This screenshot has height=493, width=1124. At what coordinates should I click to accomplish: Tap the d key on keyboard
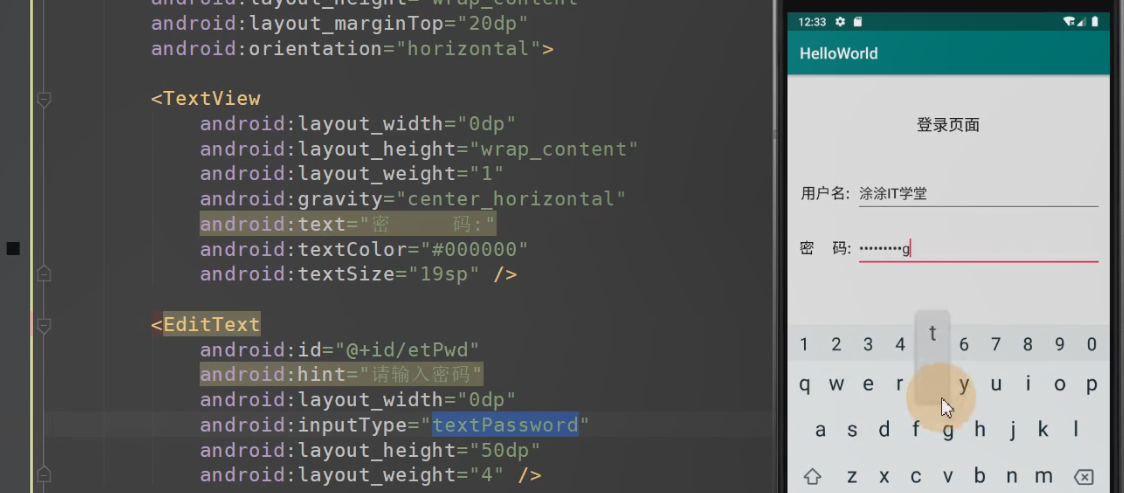(x=884, y=430)
